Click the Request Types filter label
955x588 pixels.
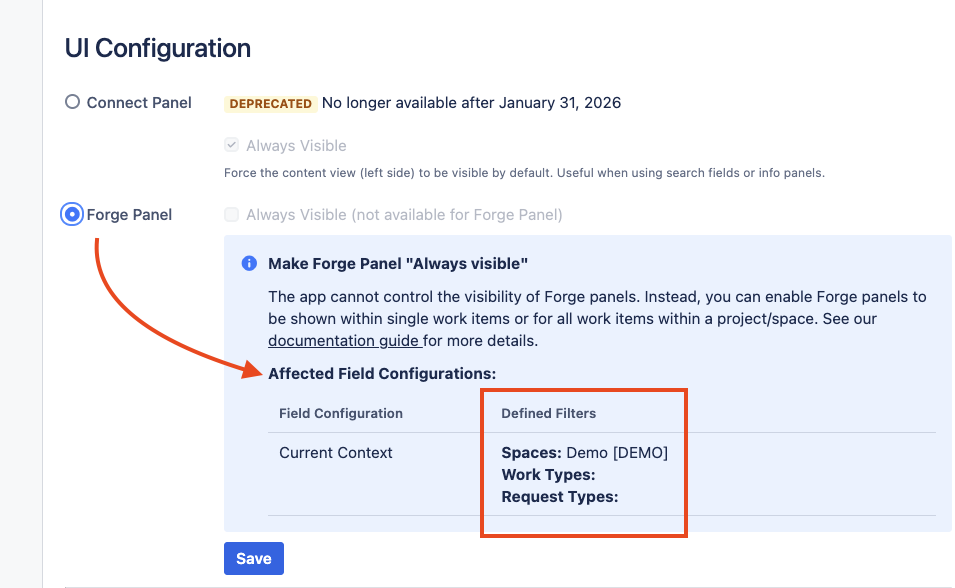click(x=559, y=496)
